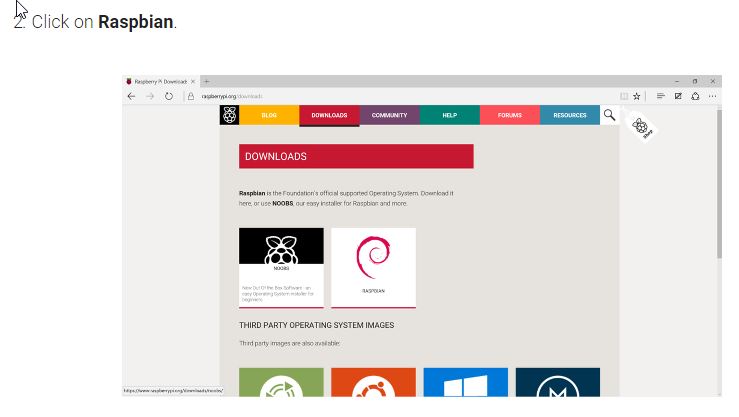Select the Raspberry Pi Downloads browser tab
The height and width of the screenshot is (417, 739).
point(161,82)
